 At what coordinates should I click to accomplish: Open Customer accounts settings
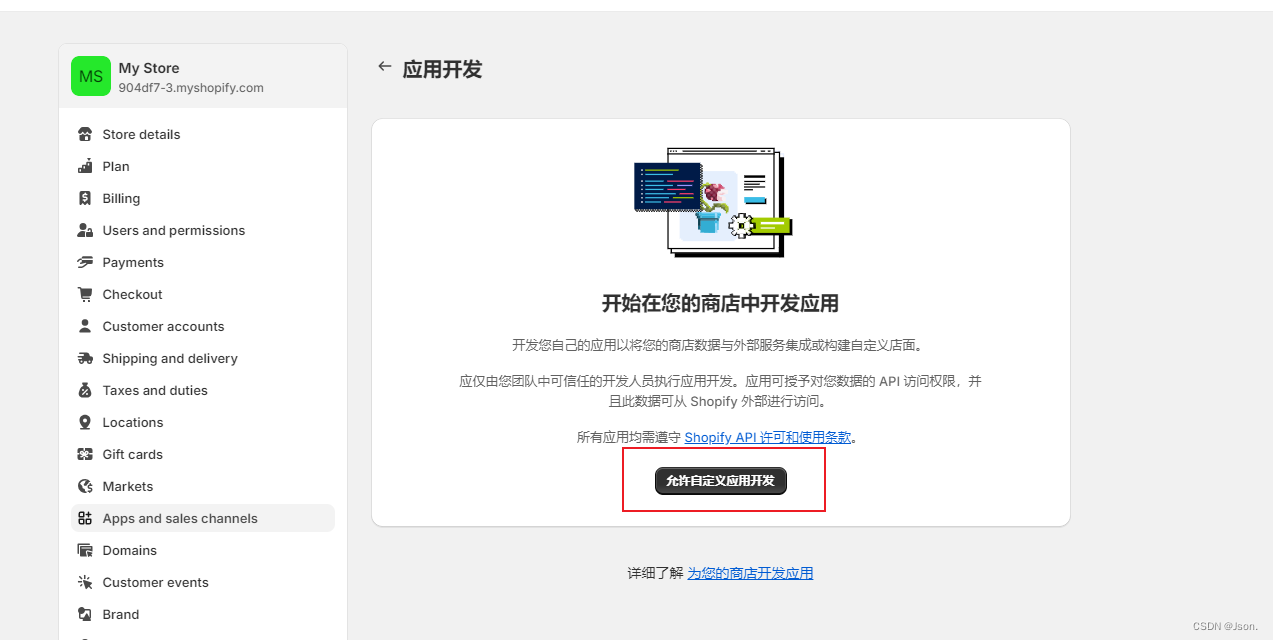pos(203,326)
